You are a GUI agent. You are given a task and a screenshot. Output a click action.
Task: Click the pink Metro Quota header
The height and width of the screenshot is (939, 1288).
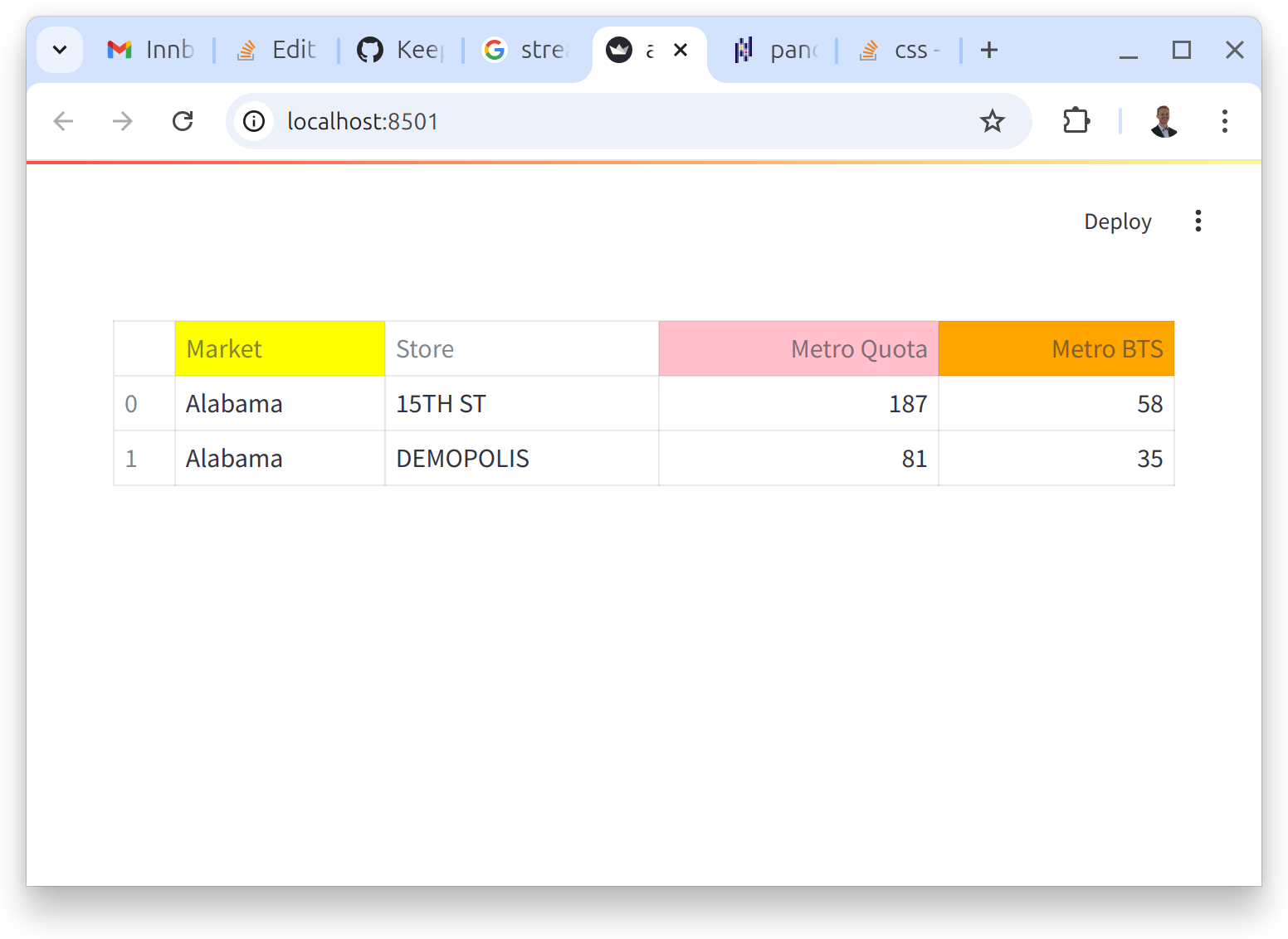coord(798,348)
